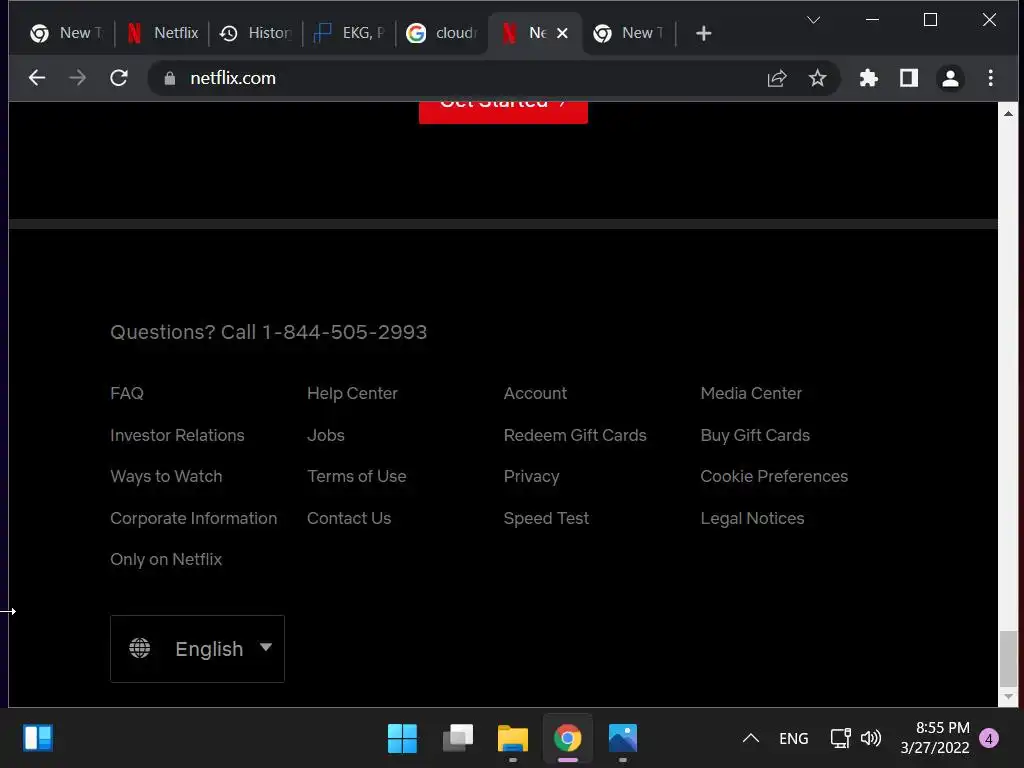This screenshot has width=1024, height=768.
Task: Switch to the Netflix tab
Action: pos(163,33)
